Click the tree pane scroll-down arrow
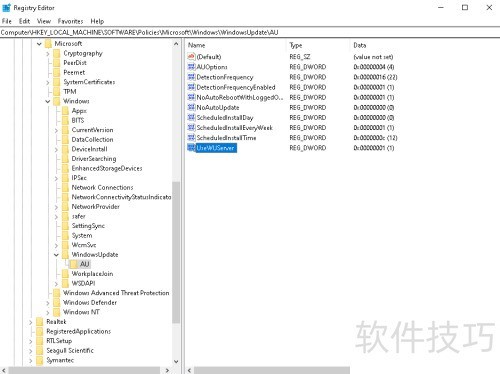This screenshot has width=500, height=374. pos(176,361)
